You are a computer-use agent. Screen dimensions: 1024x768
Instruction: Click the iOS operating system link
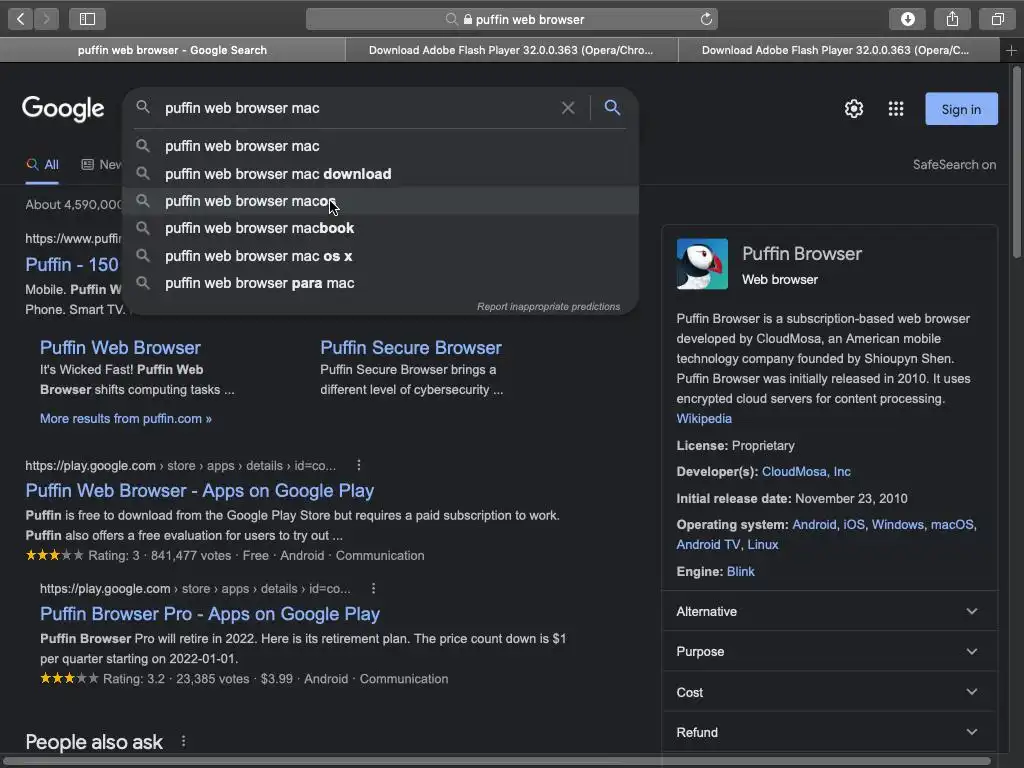point(854,524)
